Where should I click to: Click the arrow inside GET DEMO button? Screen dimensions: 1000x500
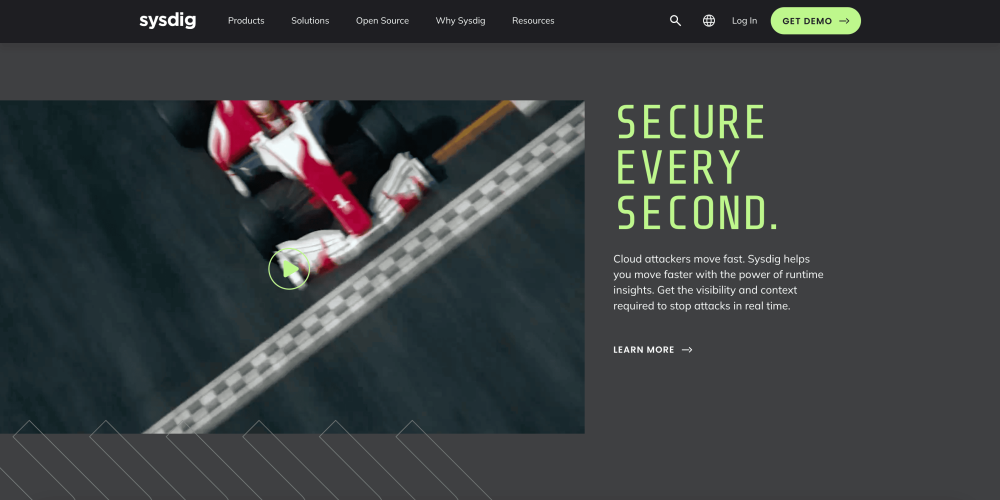[x=844, y=21]
